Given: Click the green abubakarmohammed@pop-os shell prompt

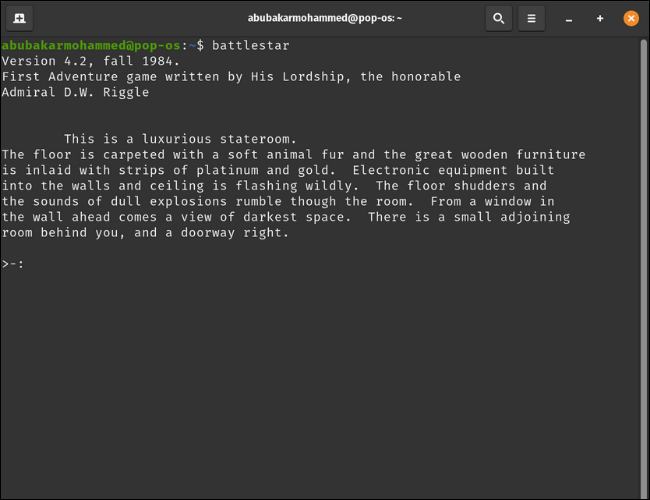Looking at the screenshot, I should [x=92, y=46].
